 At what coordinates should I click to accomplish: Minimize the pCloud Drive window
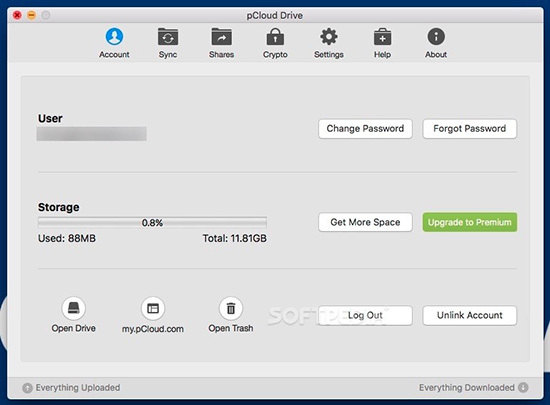tap(32, 15)
